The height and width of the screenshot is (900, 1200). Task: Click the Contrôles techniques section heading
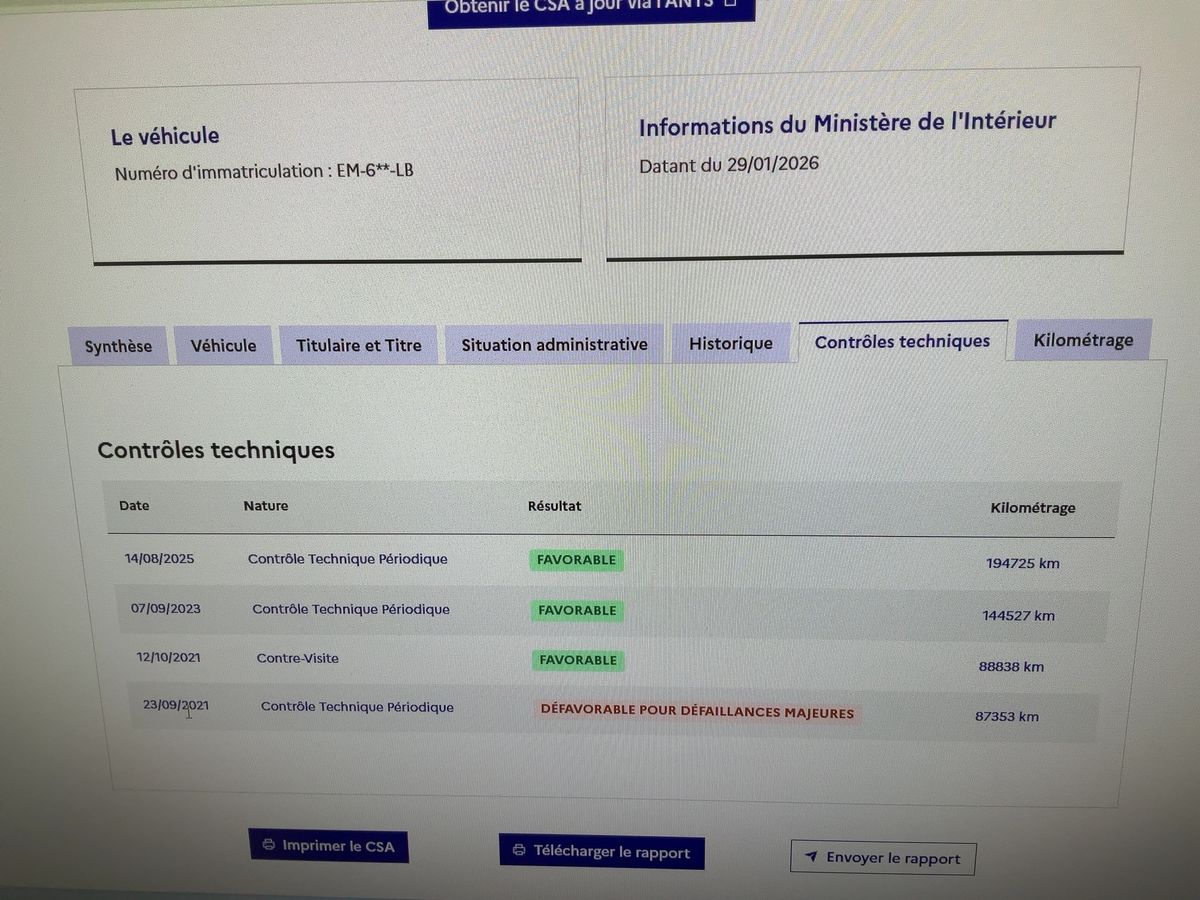coord(216,450)
